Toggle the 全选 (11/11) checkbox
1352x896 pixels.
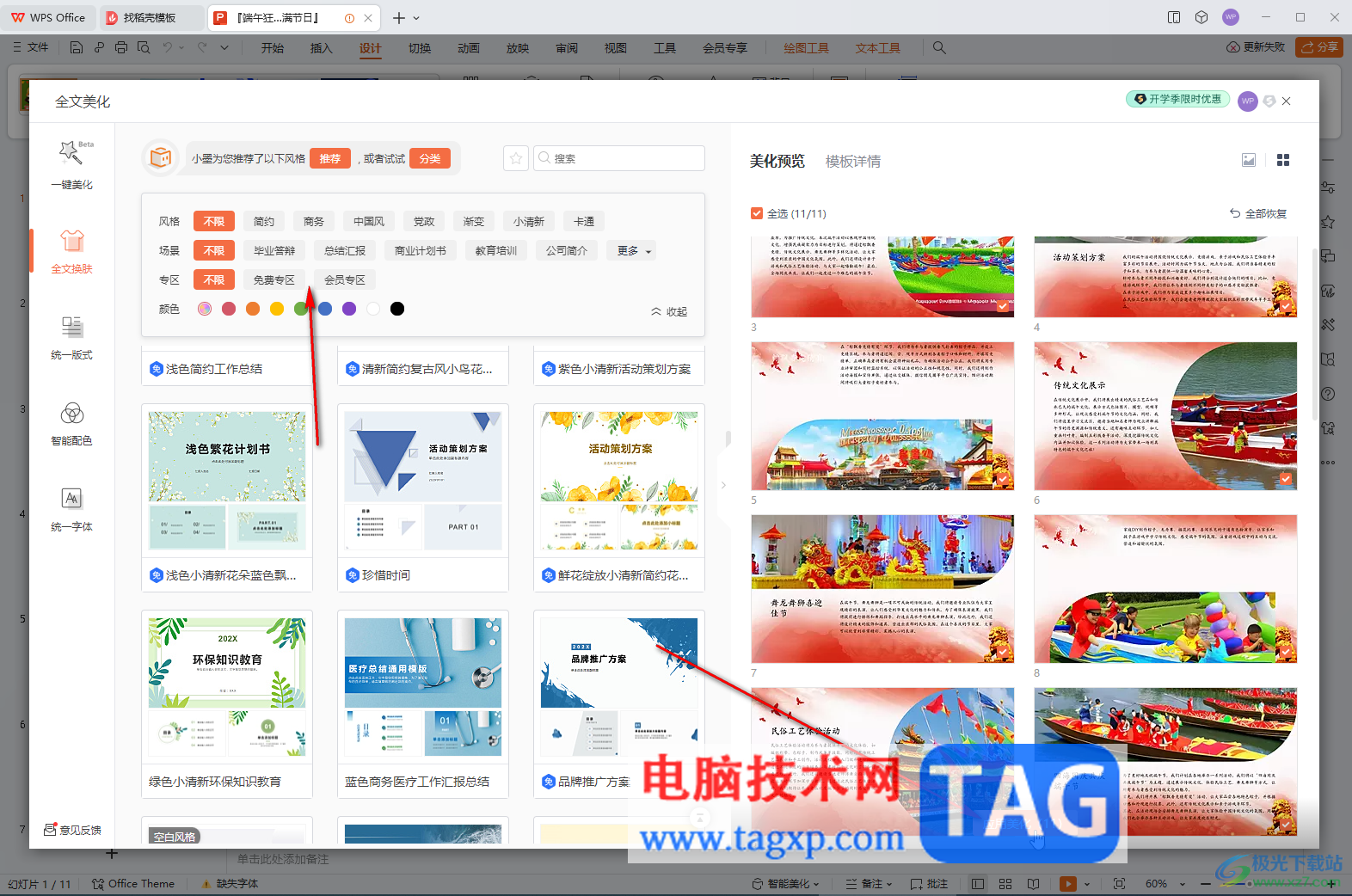point(757,213)
